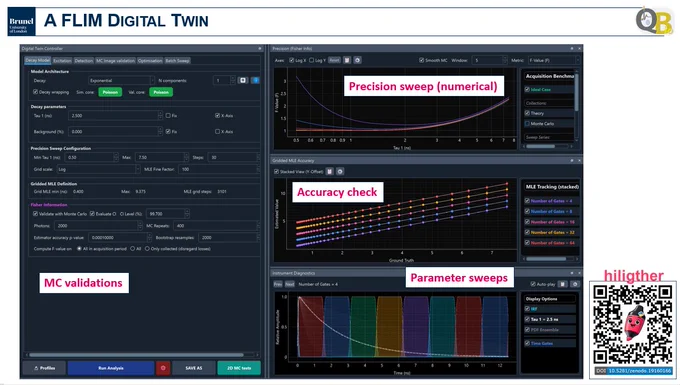Click the red stop icon button beside Run Analysis
The height and width of the screenshot is (385, 680).
163,368
